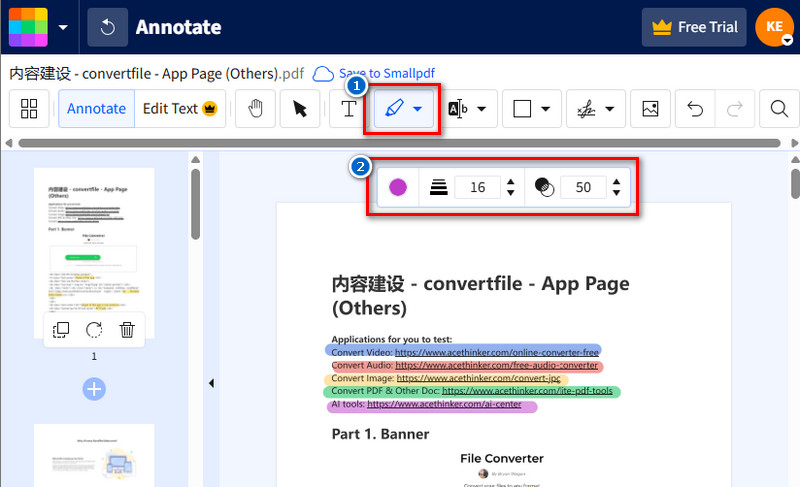The image size is (800, 487).
Task: Select the highlighter pen tool
Action: [x=394, y=108]
